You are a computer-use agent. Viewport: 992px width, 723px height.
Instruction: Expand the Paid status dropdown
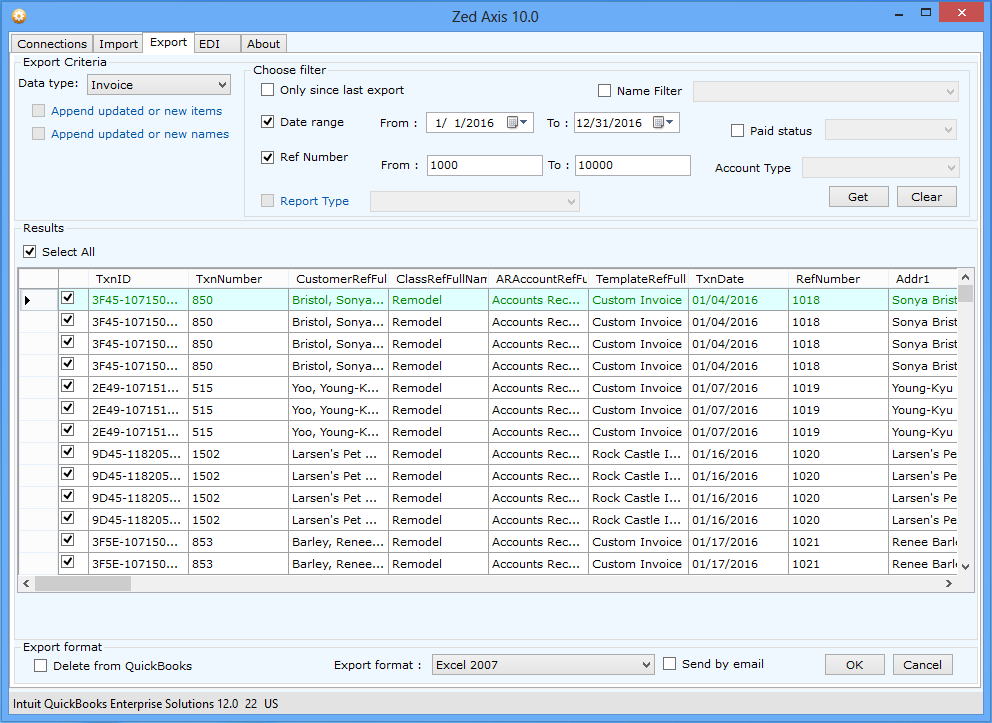click(x=891, y=130)
